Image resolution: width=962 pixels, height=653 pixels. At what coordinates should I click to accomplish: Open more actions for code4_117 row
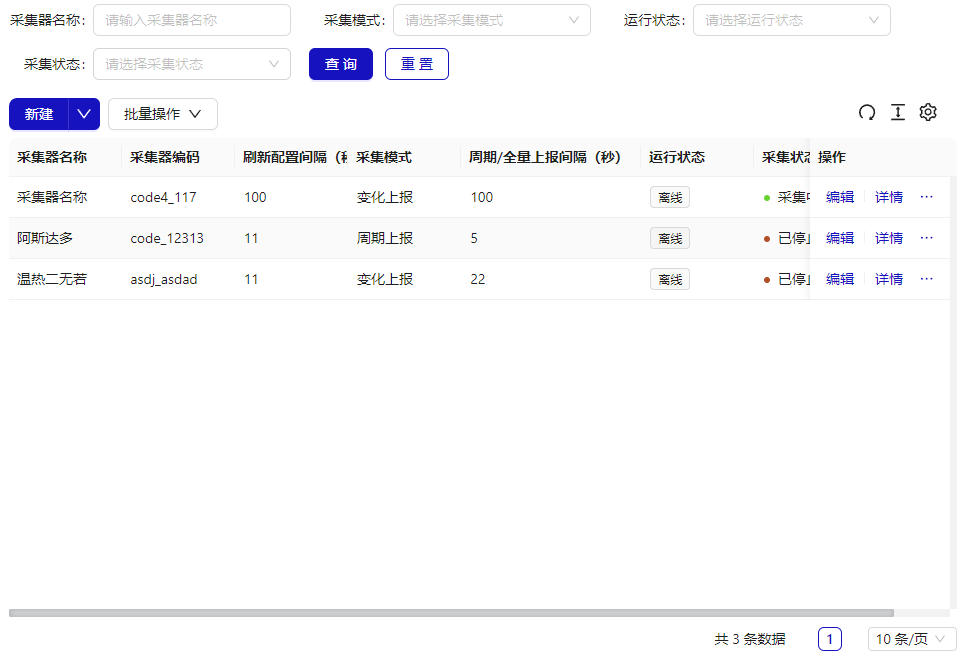tap(926, 197)
